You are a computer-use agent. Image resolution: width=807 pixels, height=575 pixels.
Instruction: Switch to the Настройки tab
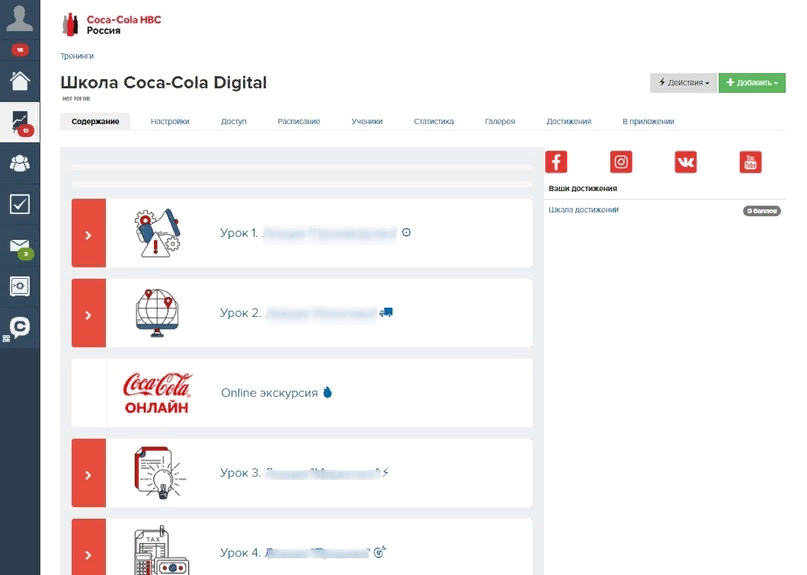170,121
